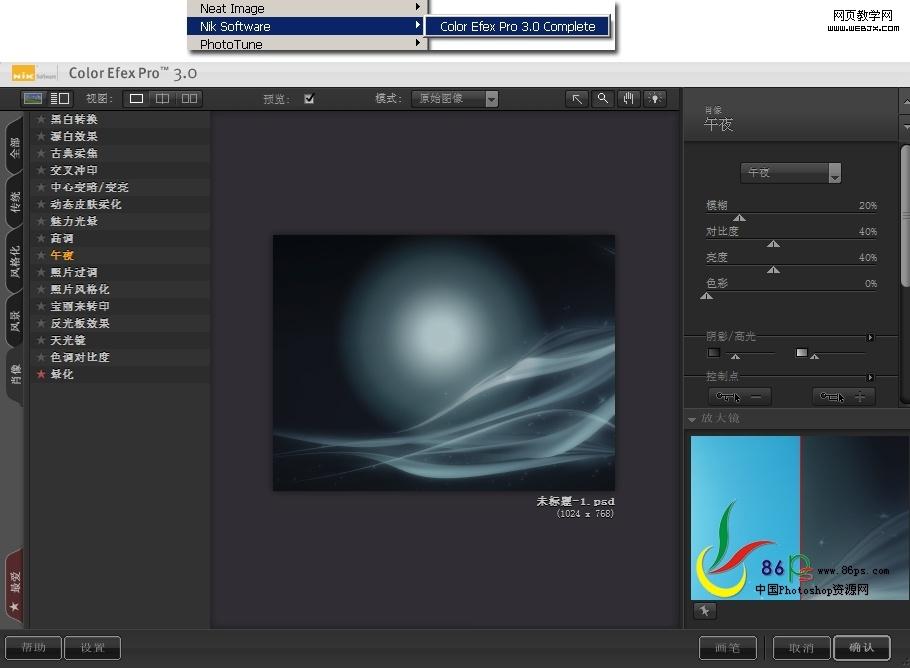Click the 画笔 brush button
910x668 pixels.
728,648
